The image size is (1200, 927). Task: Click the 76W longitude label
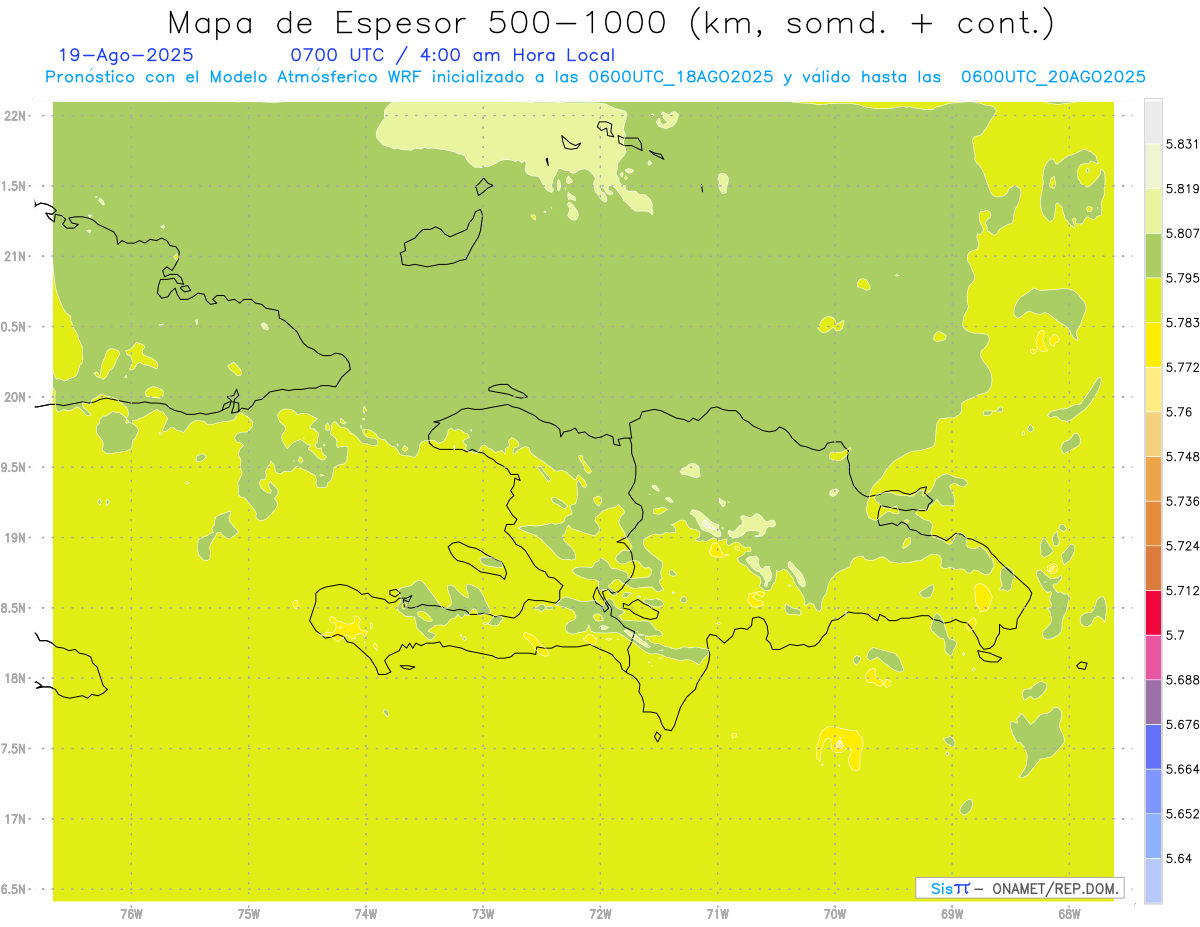coord(131,914)
